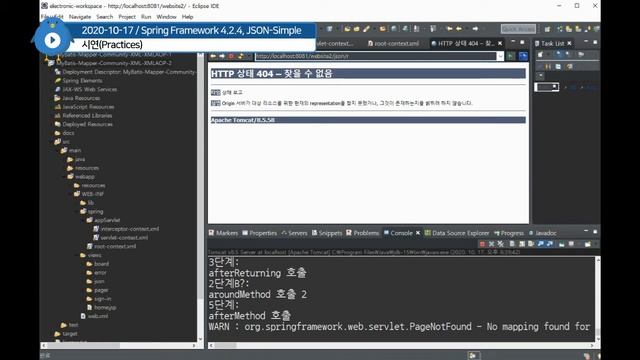640x360 pixels.
Task: Switch to the Snippets tab
Action: tap(327, 233)
